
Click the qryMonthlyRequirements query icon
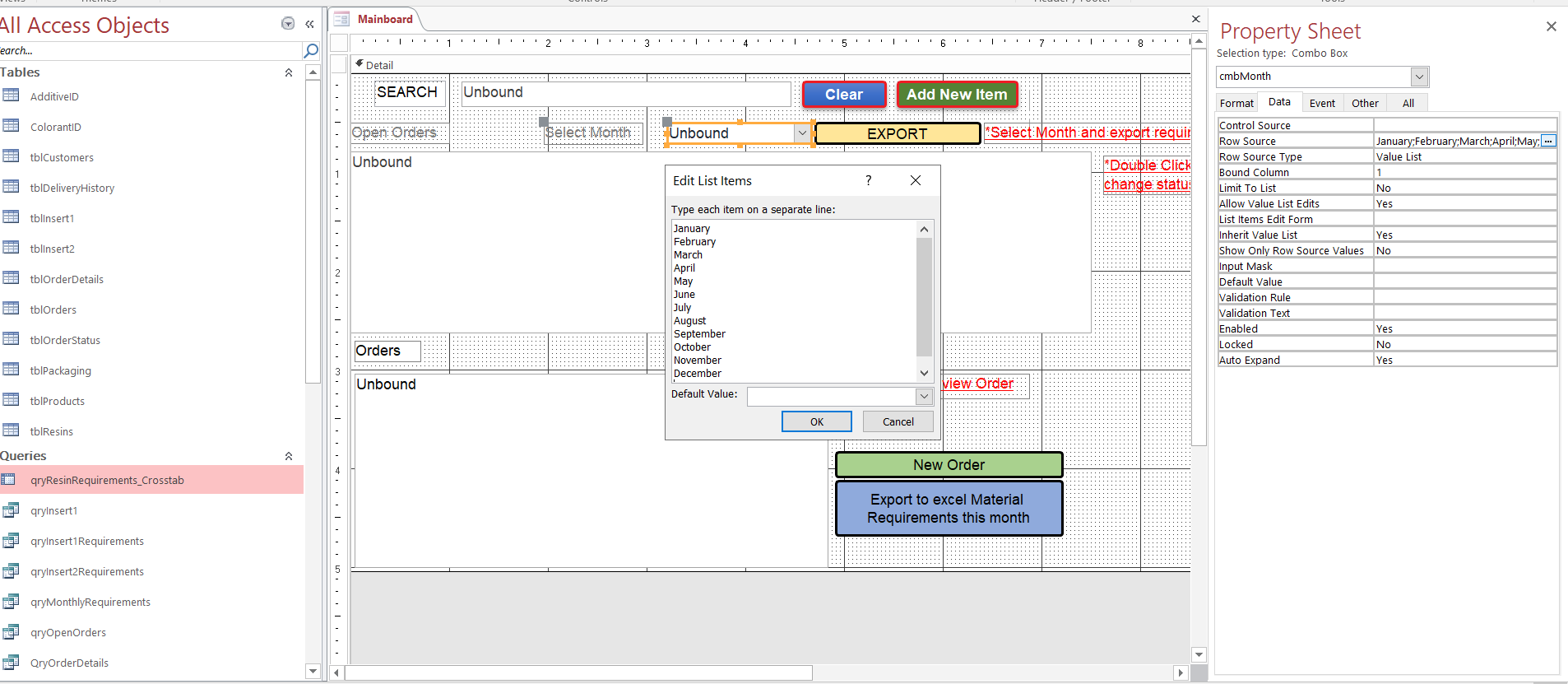click(11, 602)
